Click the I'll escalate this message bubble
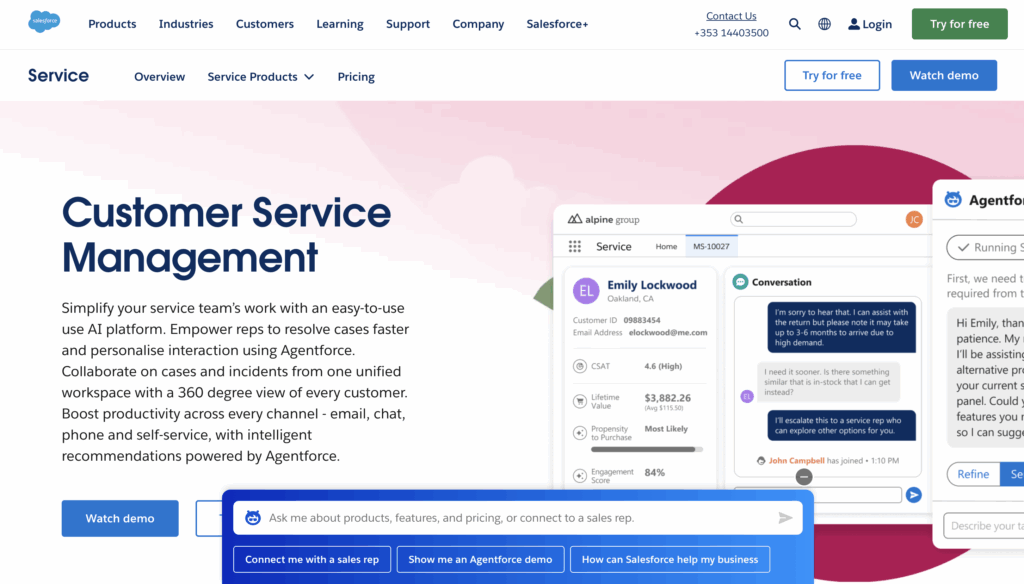Screen dimensions: 1024x584 pos(841,425)
